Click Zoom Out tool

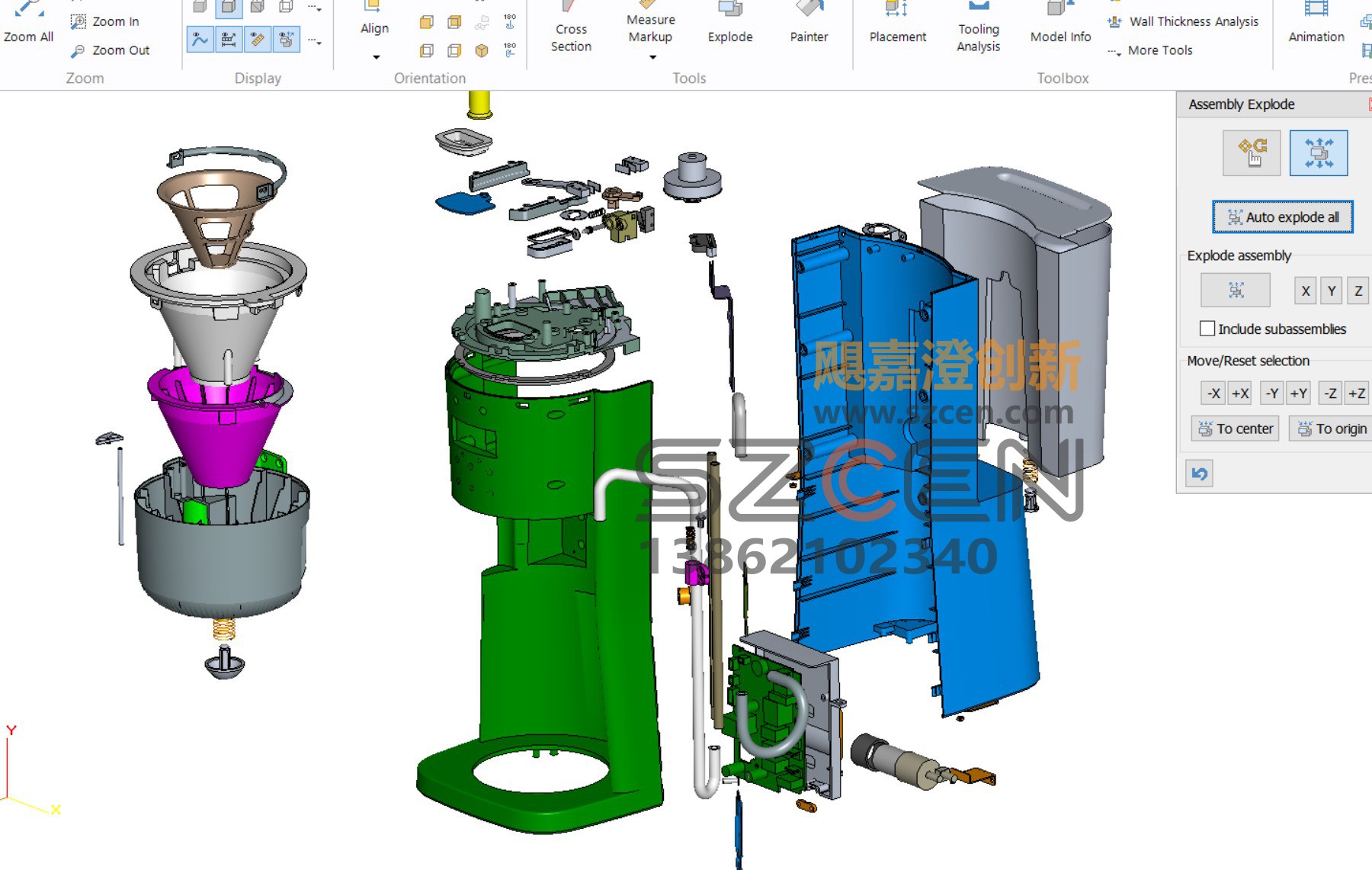[111, 50]
